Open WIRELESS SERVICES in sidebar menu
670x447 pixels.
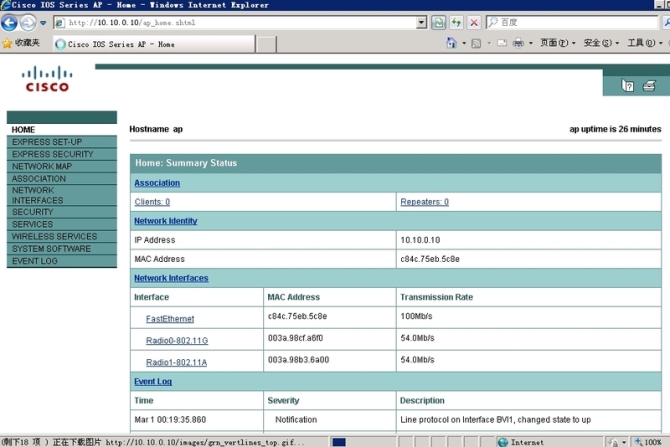pos(54,237)
